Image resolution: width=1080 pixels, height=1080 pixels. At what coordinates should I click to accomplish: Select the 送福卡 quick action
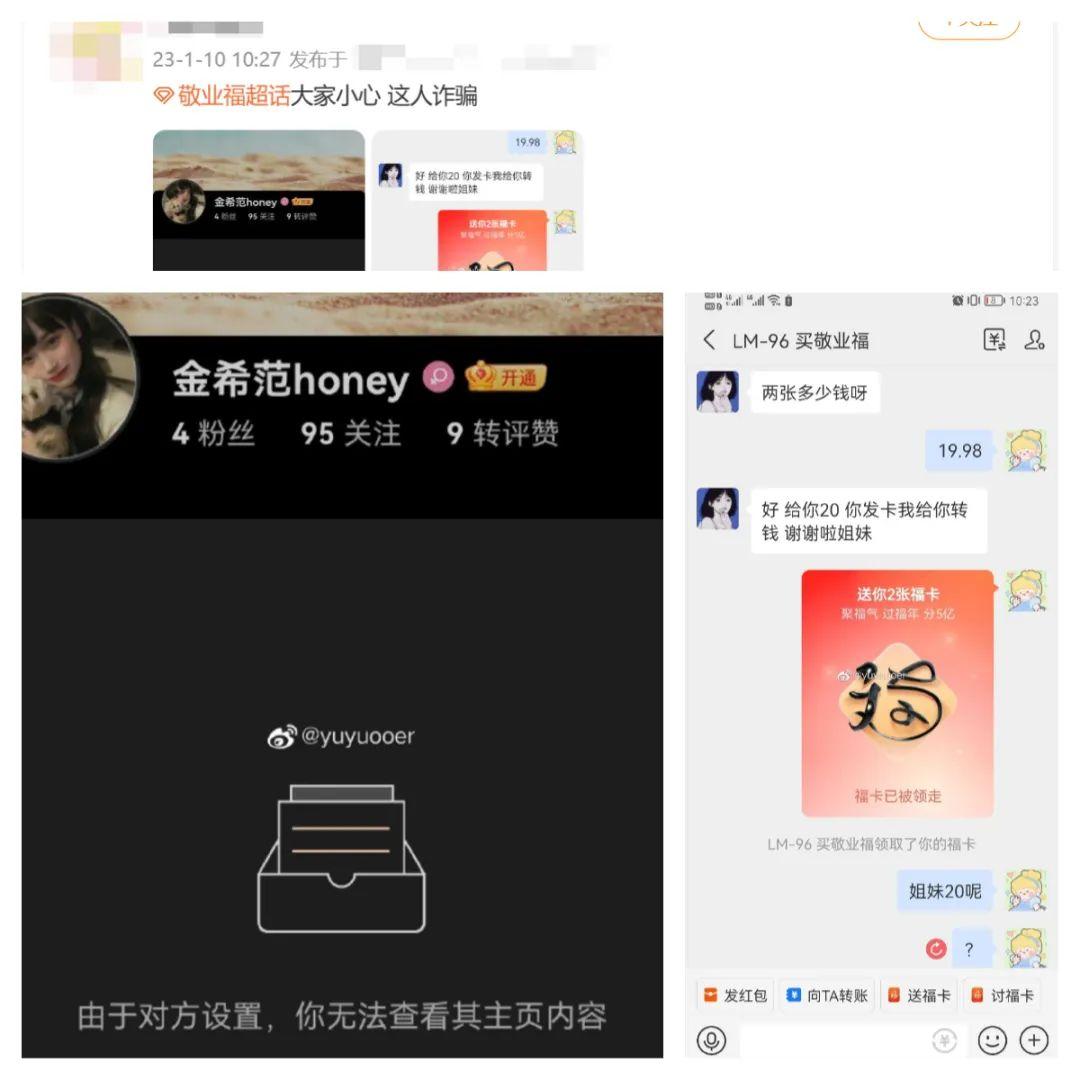tap(919, 995)
